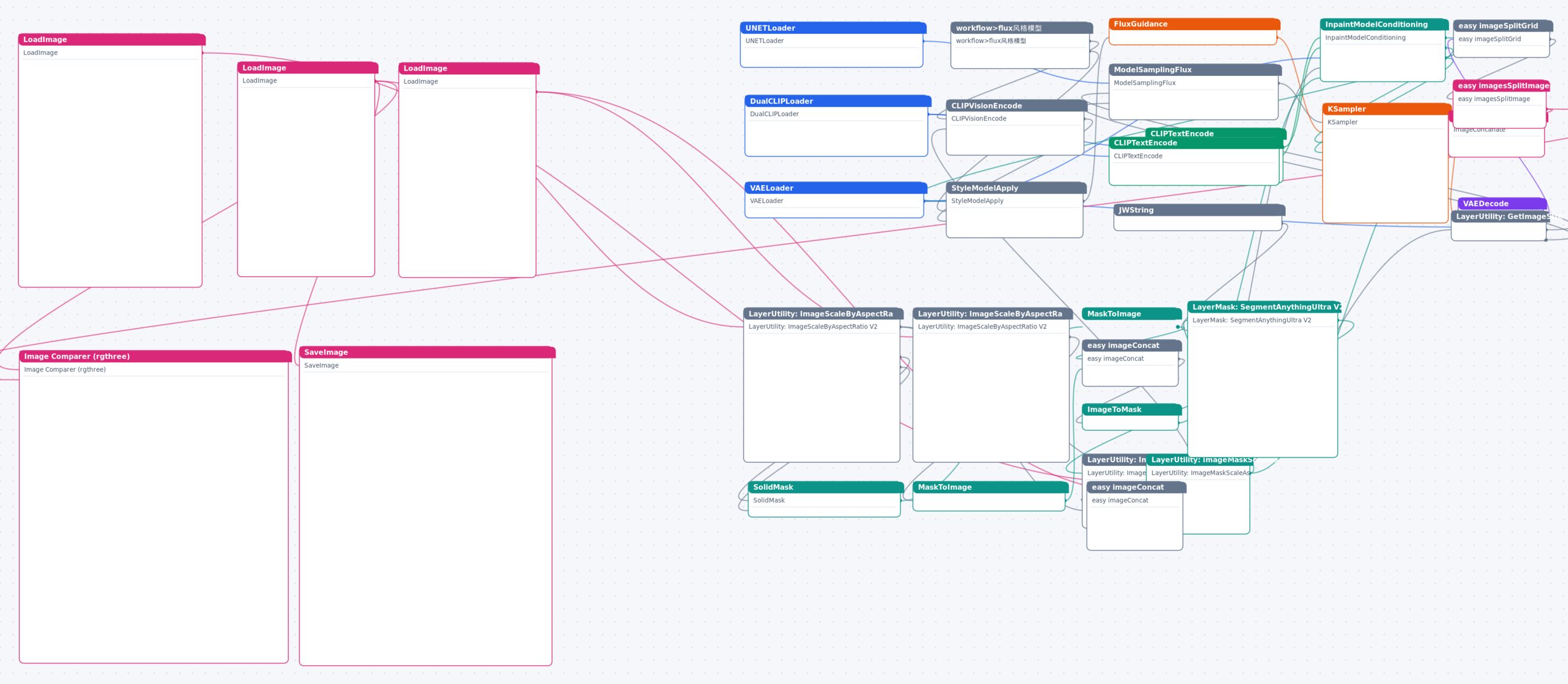Click the easy imageSplitGrid node header

(x=1503, y=26)
